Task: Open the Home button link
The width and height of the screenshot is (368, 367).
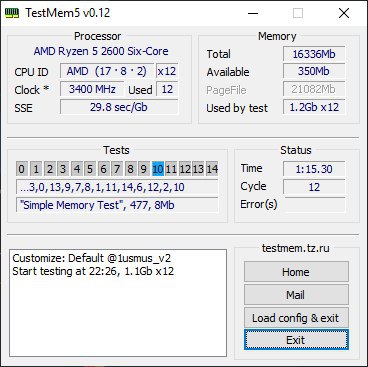Action: click(x=296, y=272)
